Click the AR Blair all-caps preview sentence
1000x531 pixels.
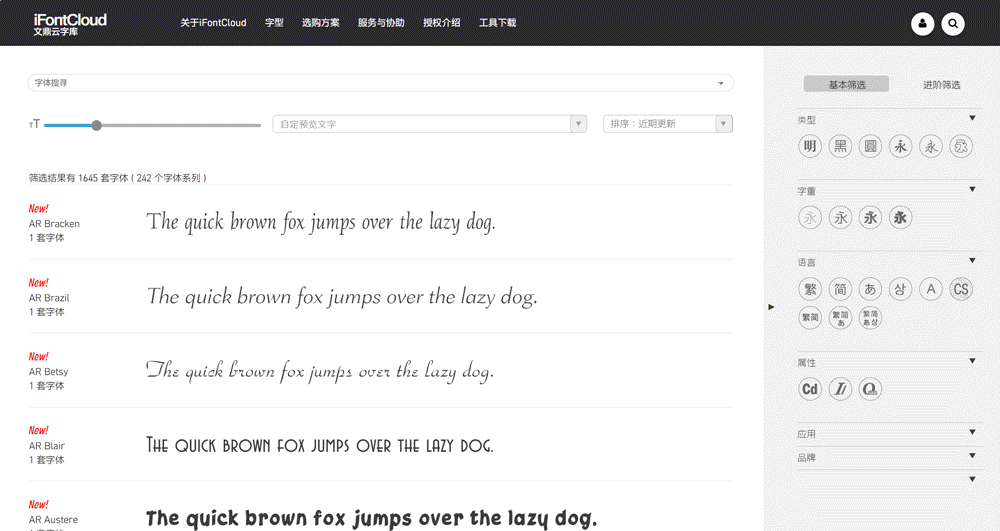(x=320, y=445)
